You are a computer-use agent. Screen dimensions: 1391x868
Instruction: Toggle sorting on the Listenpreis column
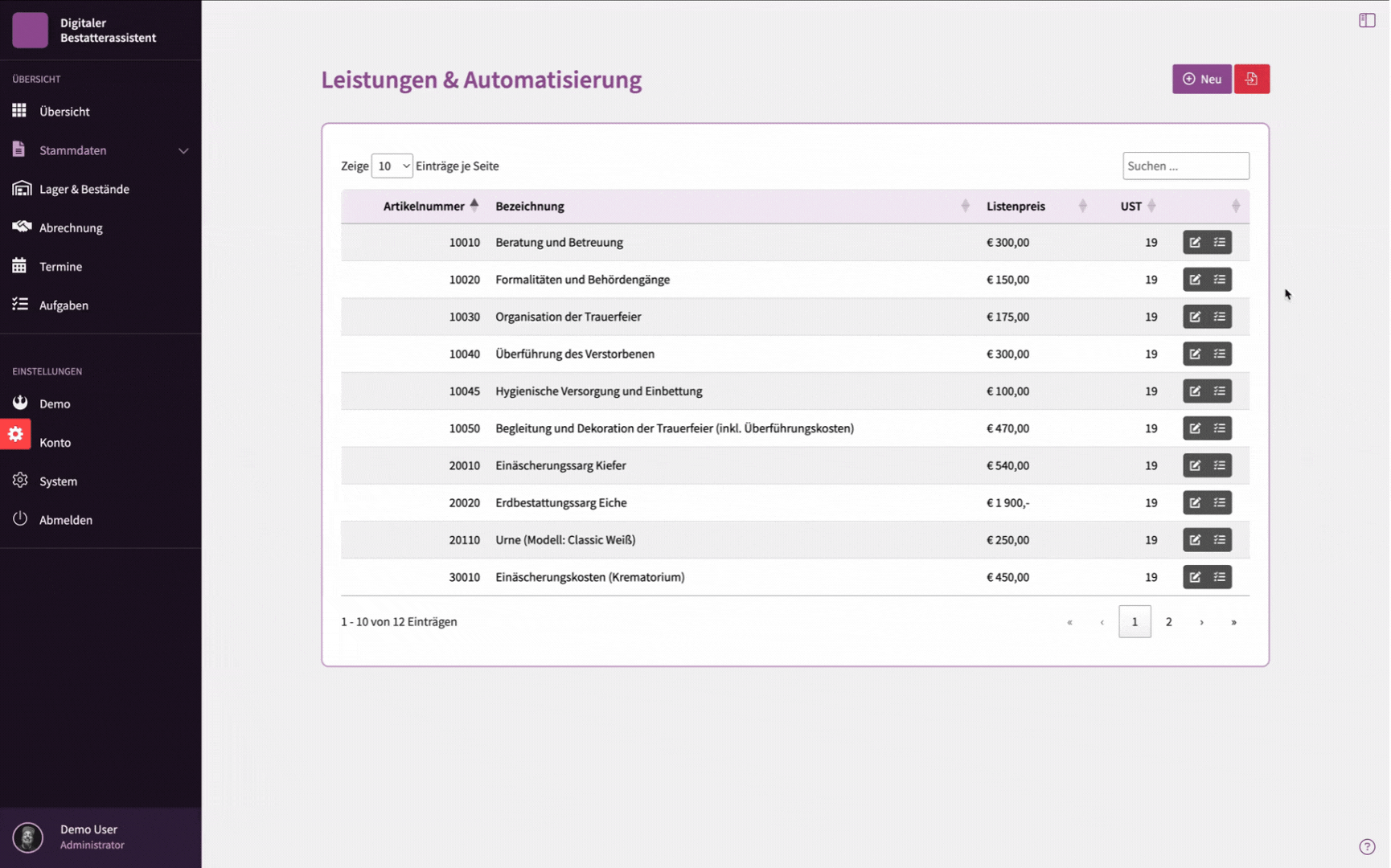1083,205
